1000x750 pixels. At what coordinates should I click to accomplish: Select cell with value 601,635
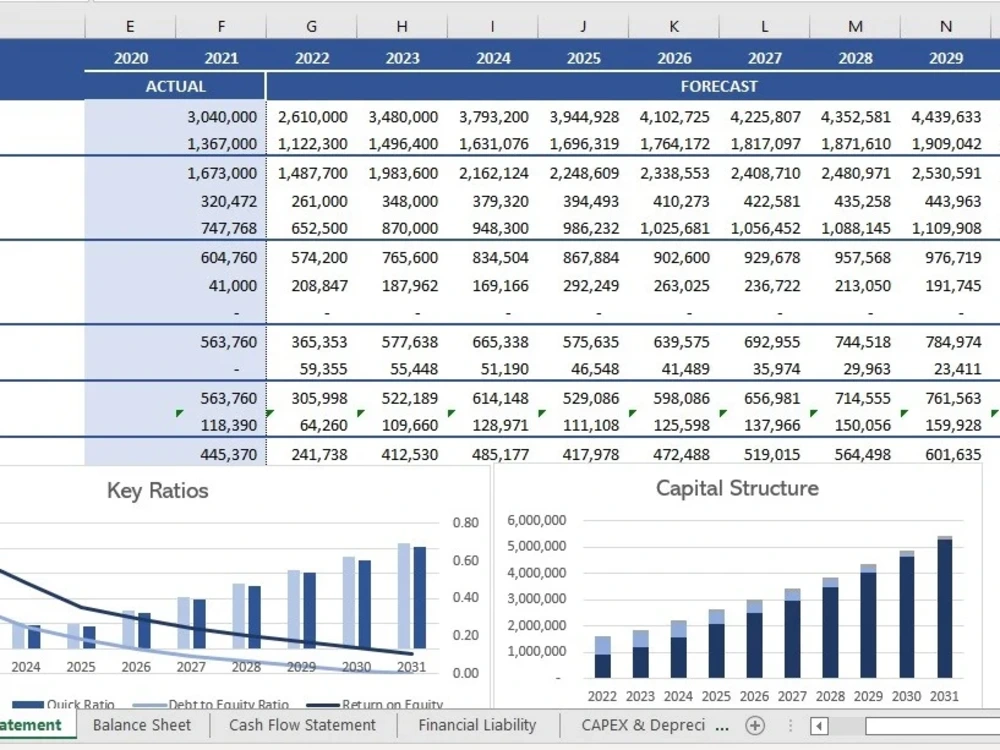click(x=946, y=454)
